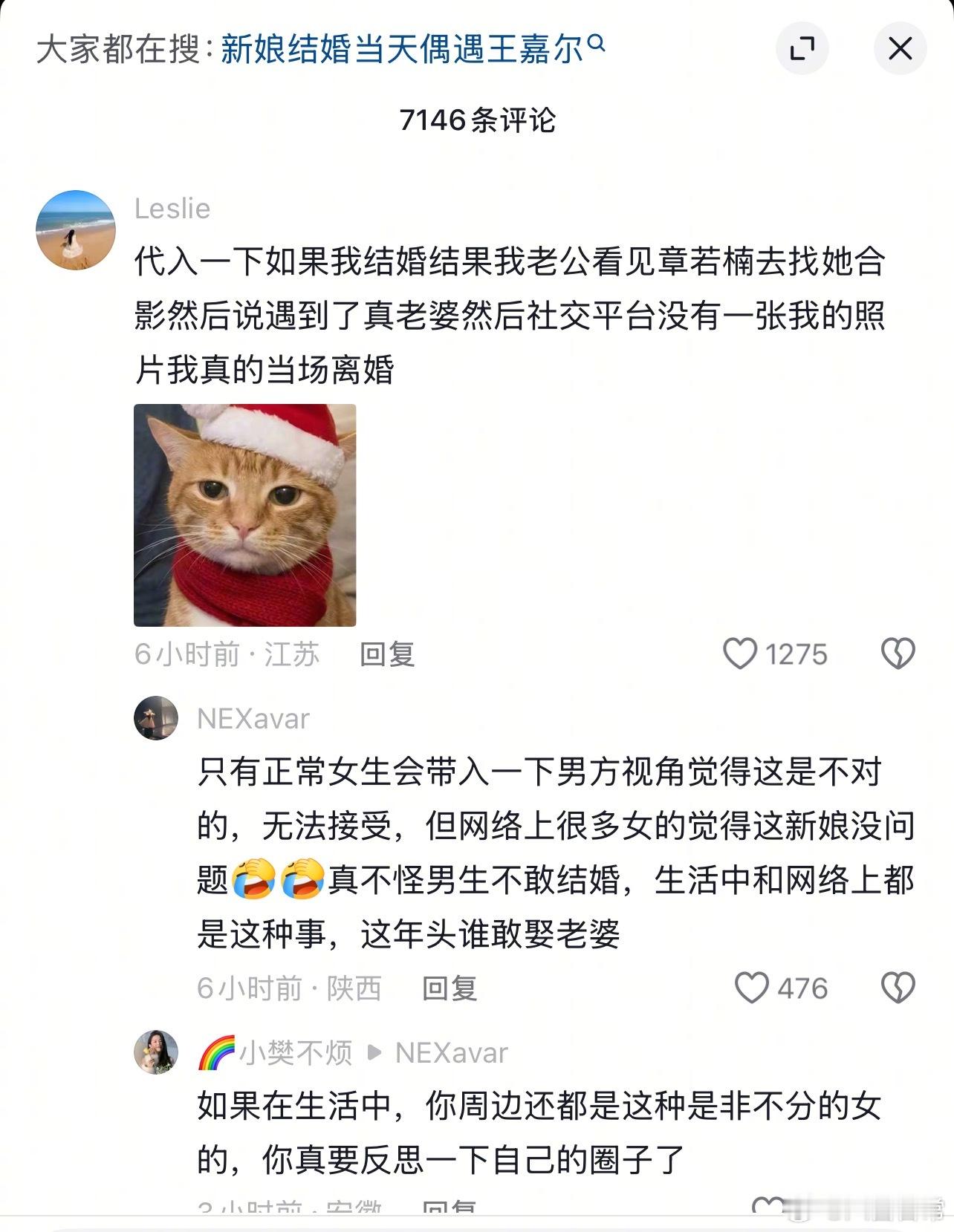The image size is (954, 1232).
Task: Tap the rainbow emoji before 小樊不烦
Action: [216, 1053]
